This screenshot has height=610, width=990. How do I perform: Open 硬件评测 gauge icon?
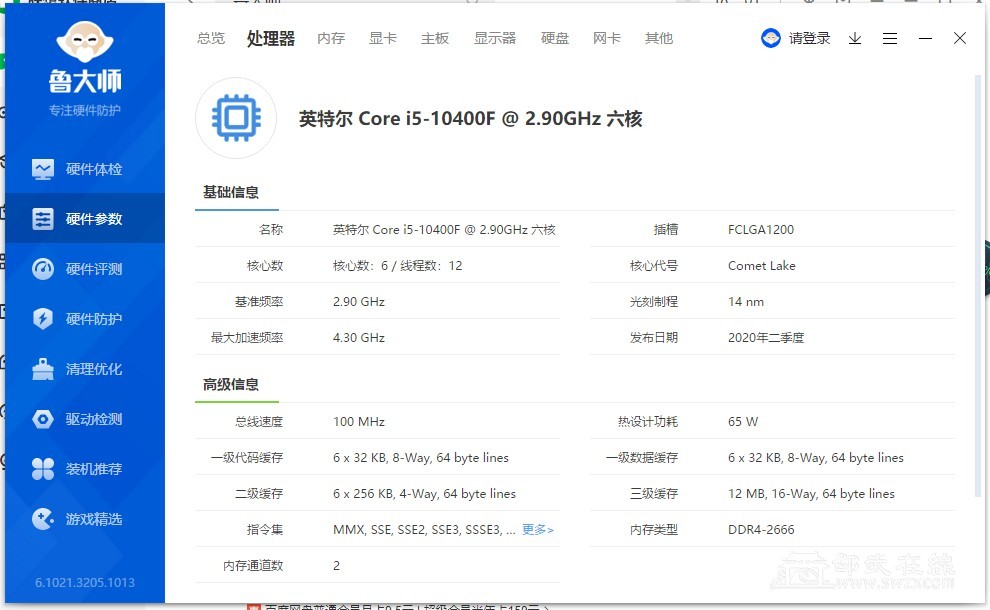click(43, 269)
